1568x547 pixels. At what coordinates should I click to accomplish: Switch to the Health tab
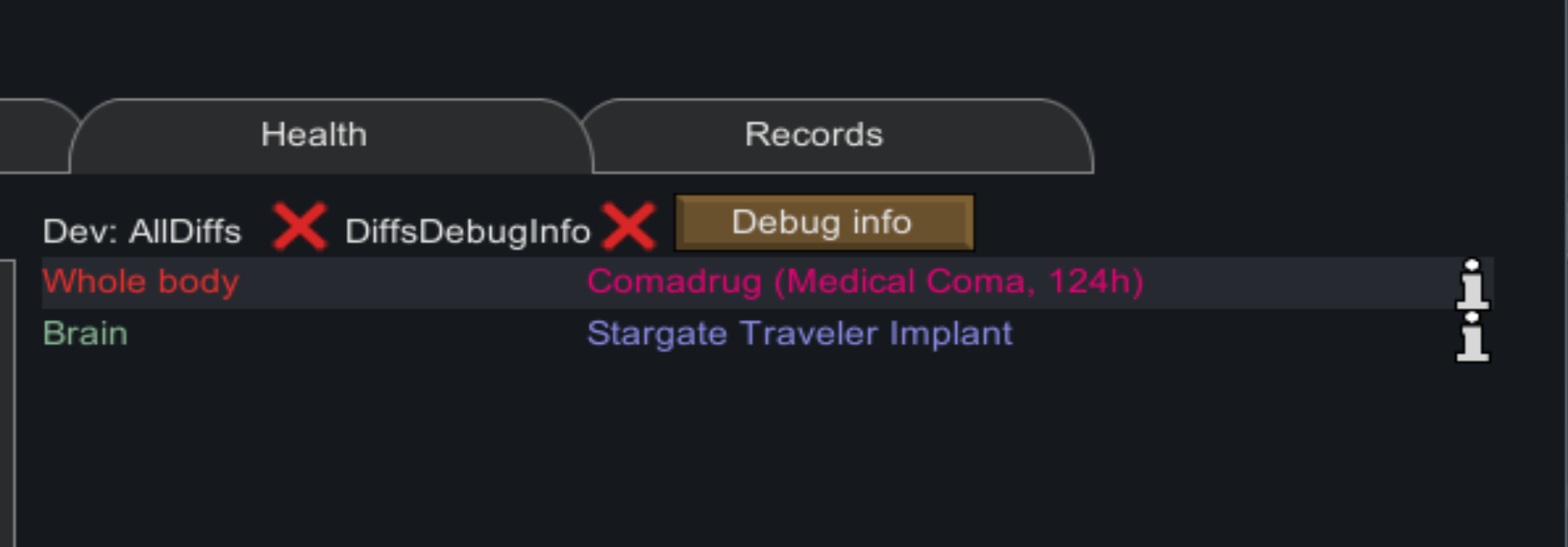click(x=314, y=134)
